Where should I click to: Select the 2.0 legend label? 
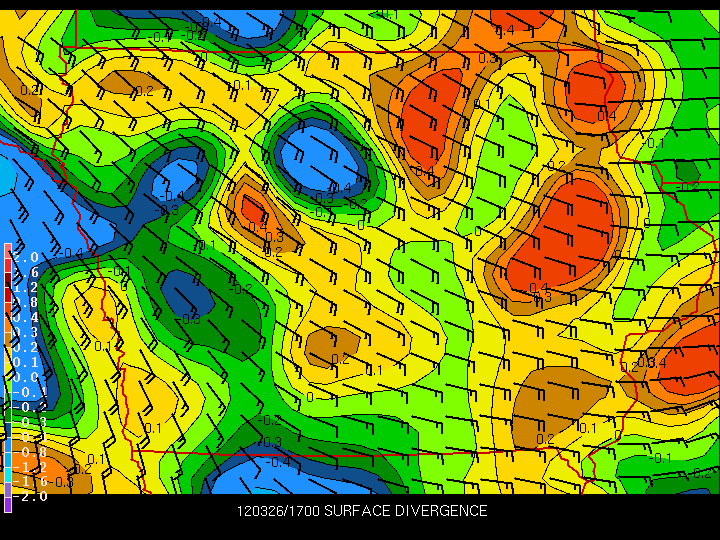[25, 257]
